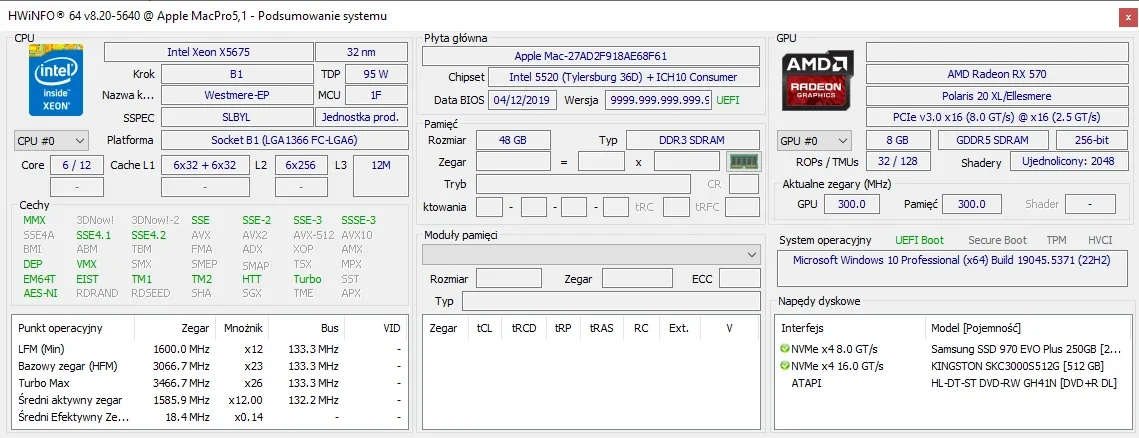Viewport: 1139px width, 438px height.
Task: Click the AMD Radeon Graphics logo
Action: 819,80
